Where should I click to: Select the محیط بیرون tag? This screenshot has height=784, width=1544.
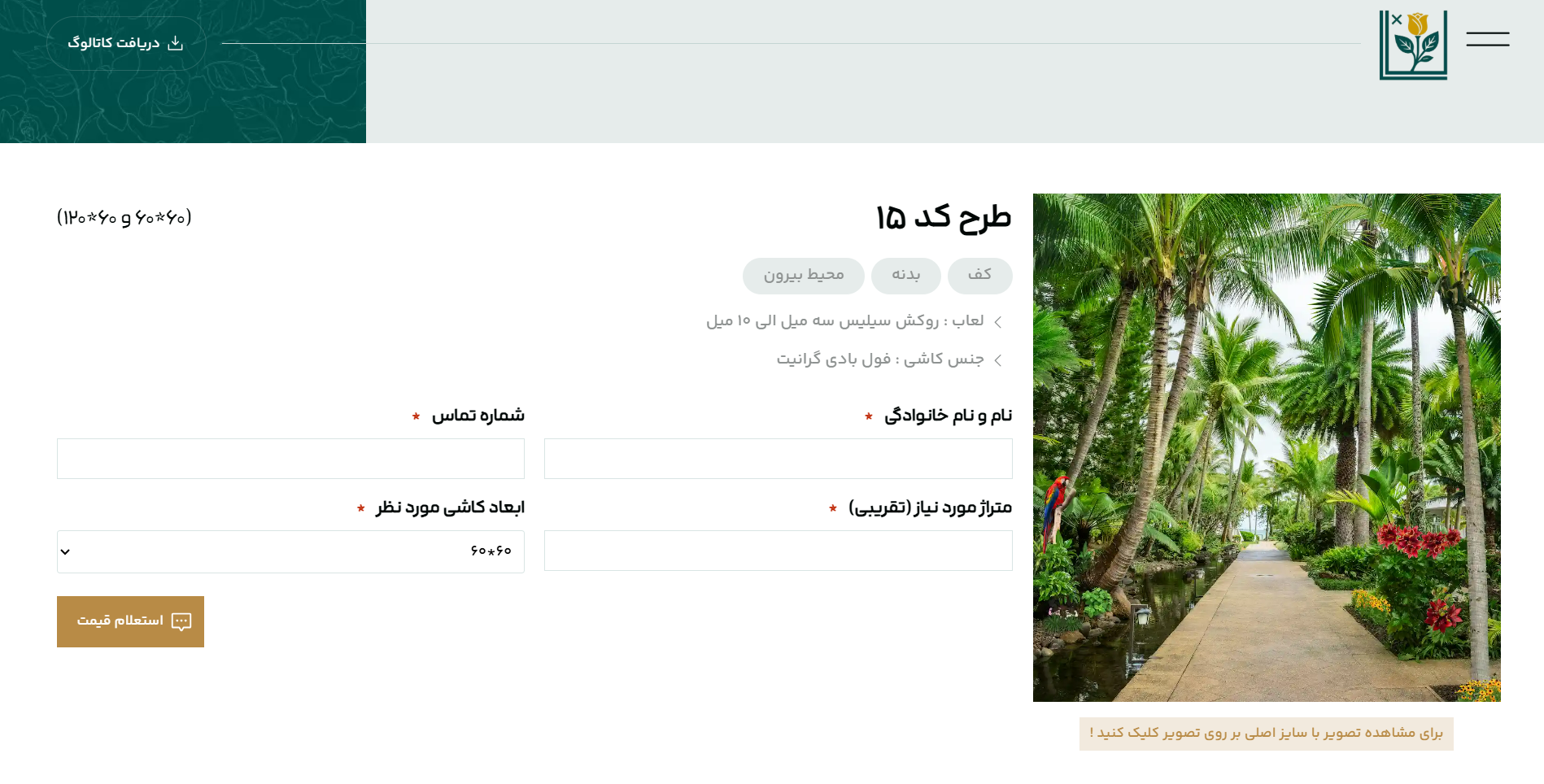click(803, 276)
